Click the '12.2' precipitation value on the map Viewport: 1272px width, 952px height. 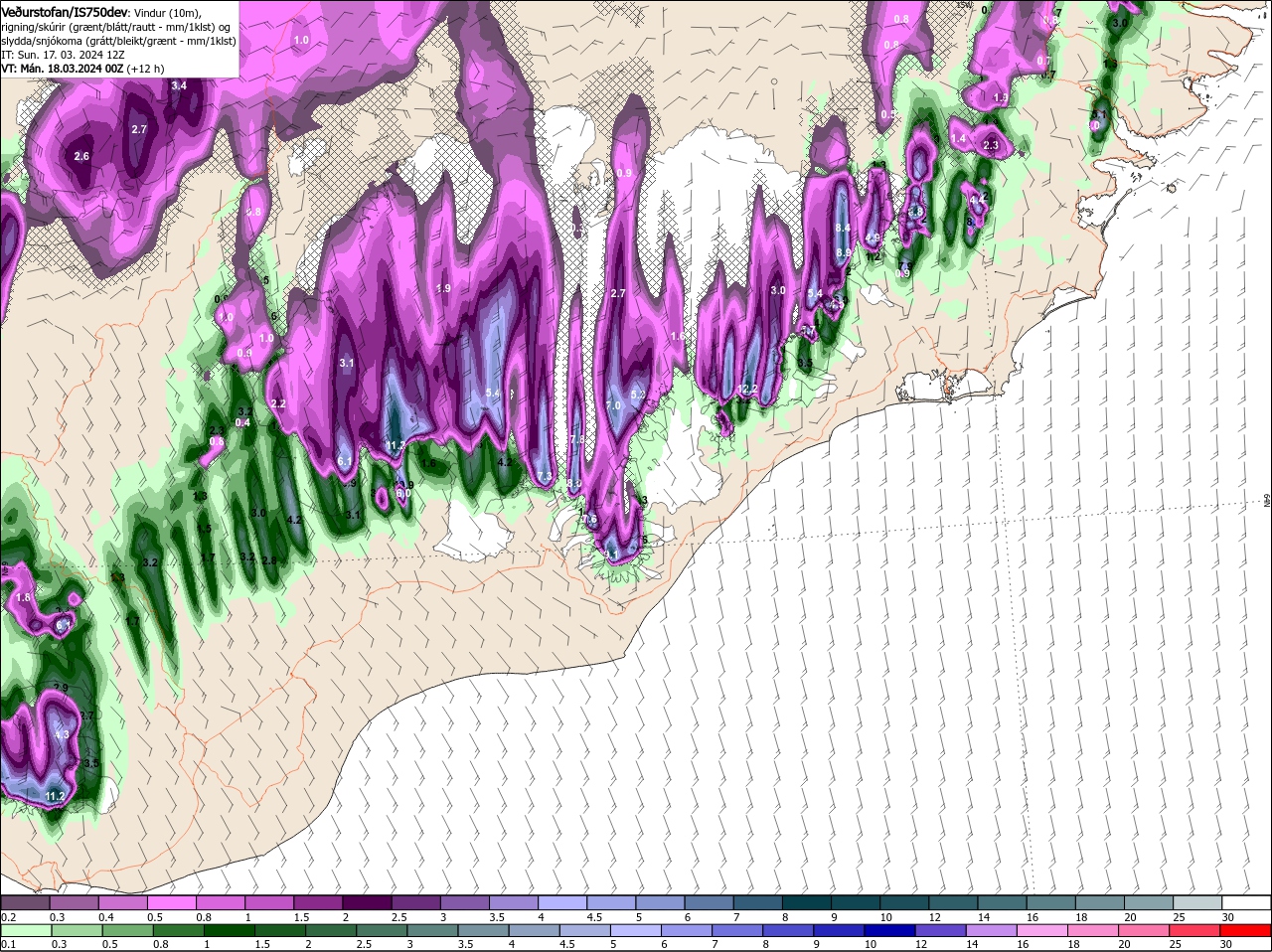(x=748, y=389)
